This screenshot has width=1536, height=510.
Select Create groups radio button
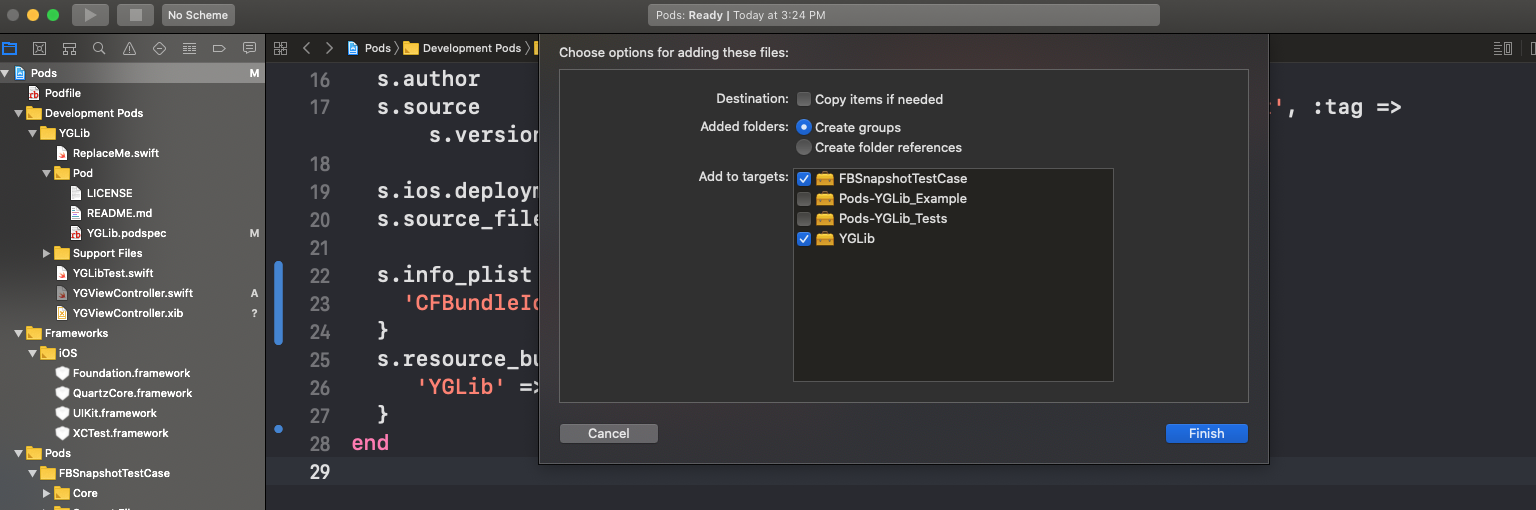click(x=804, y=127)
